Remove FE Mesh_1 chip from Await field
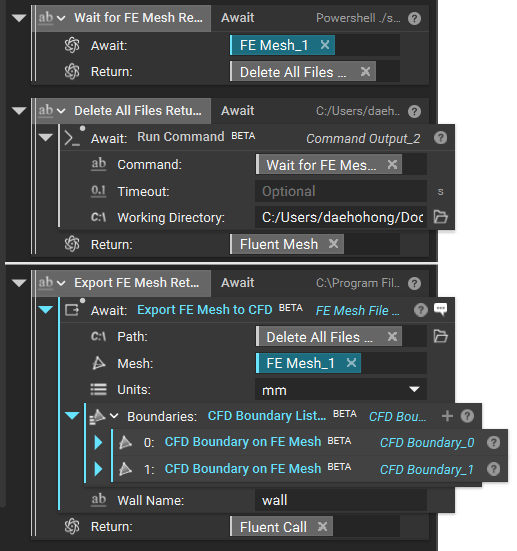Image resolution: width=517 pixels, height=551 pixels. click(325, 45)
